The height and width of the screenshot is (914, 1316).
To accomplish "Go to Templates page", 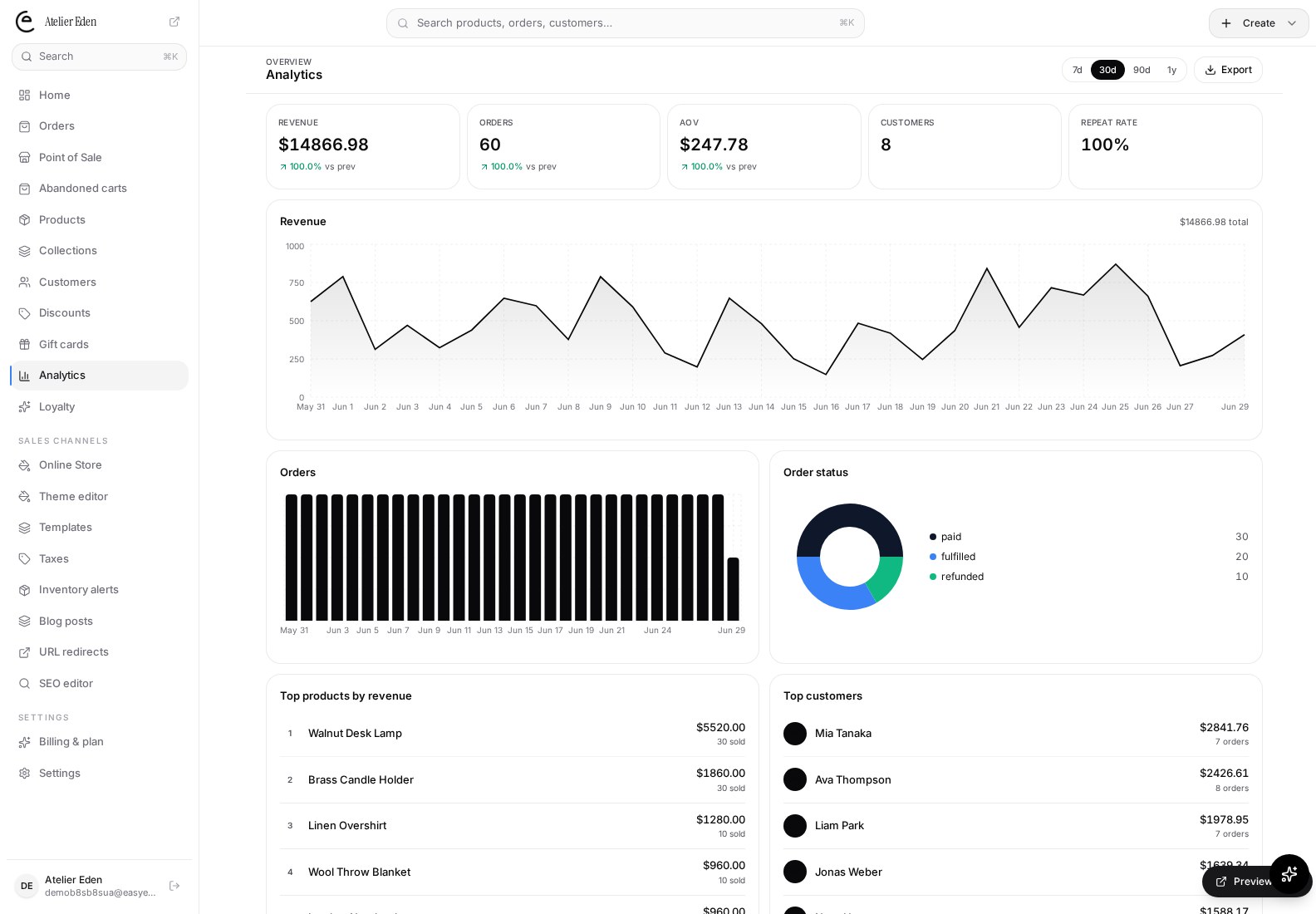I will point(99,528).
